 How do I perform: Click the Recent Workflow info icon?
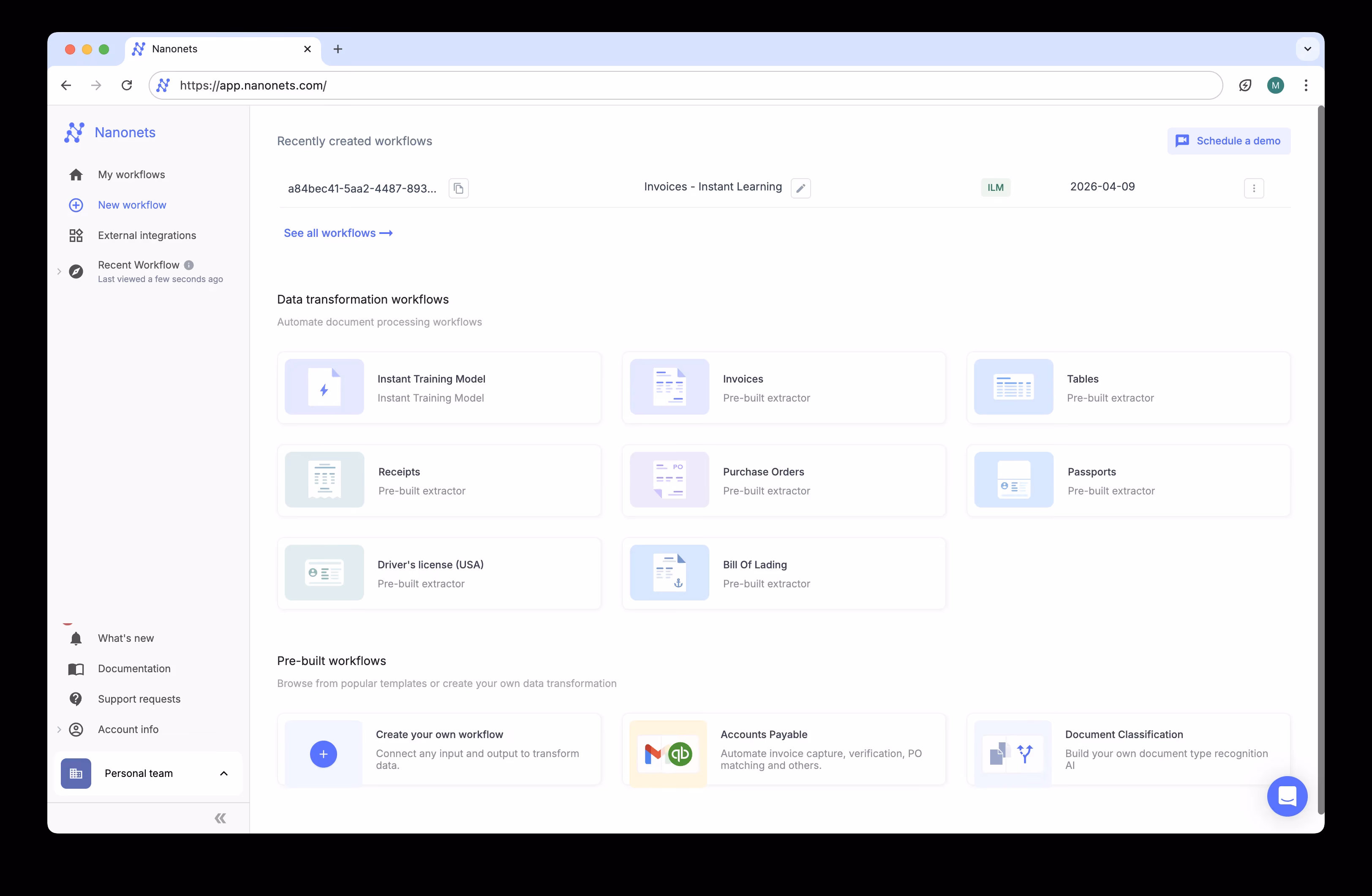189,265
